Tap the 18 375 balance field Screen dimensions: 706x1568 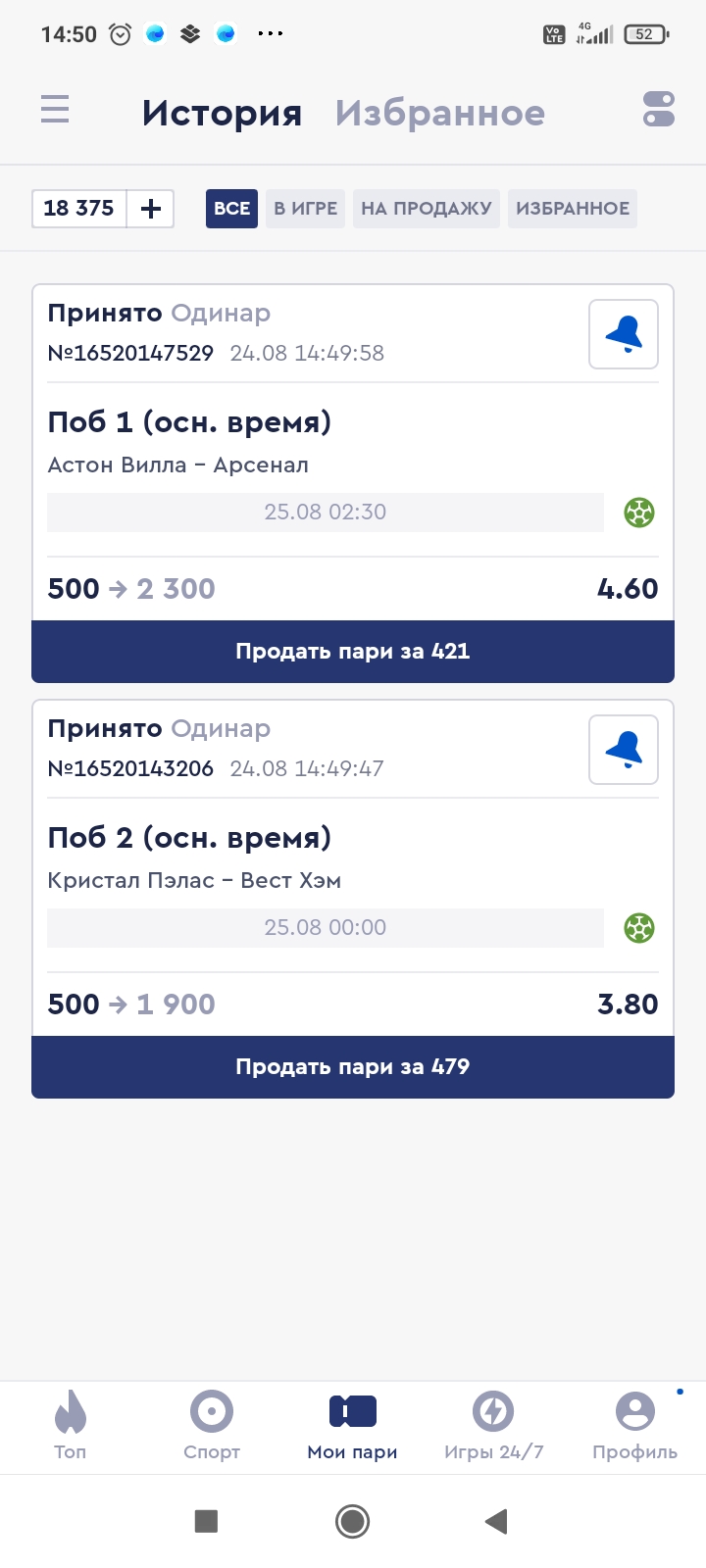[79, 209]
